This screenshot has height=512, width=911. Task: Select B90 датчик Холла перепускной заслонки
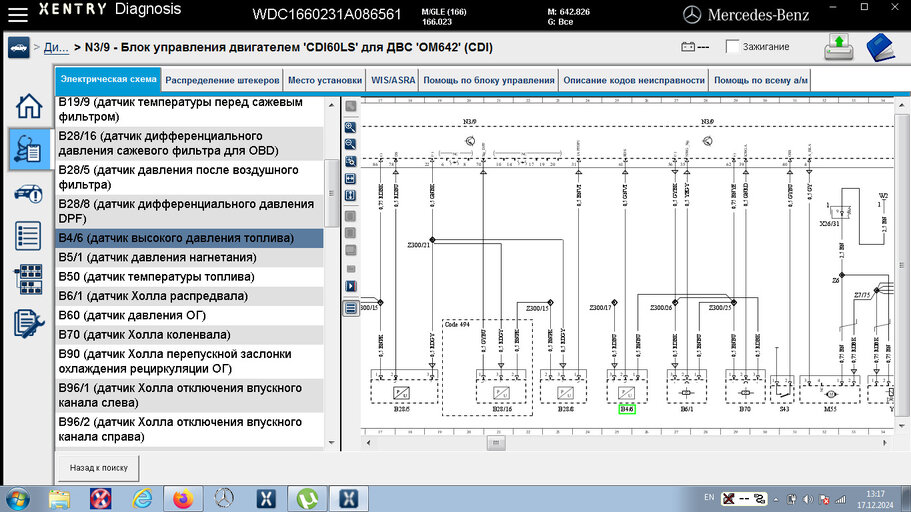click(190, 361)
